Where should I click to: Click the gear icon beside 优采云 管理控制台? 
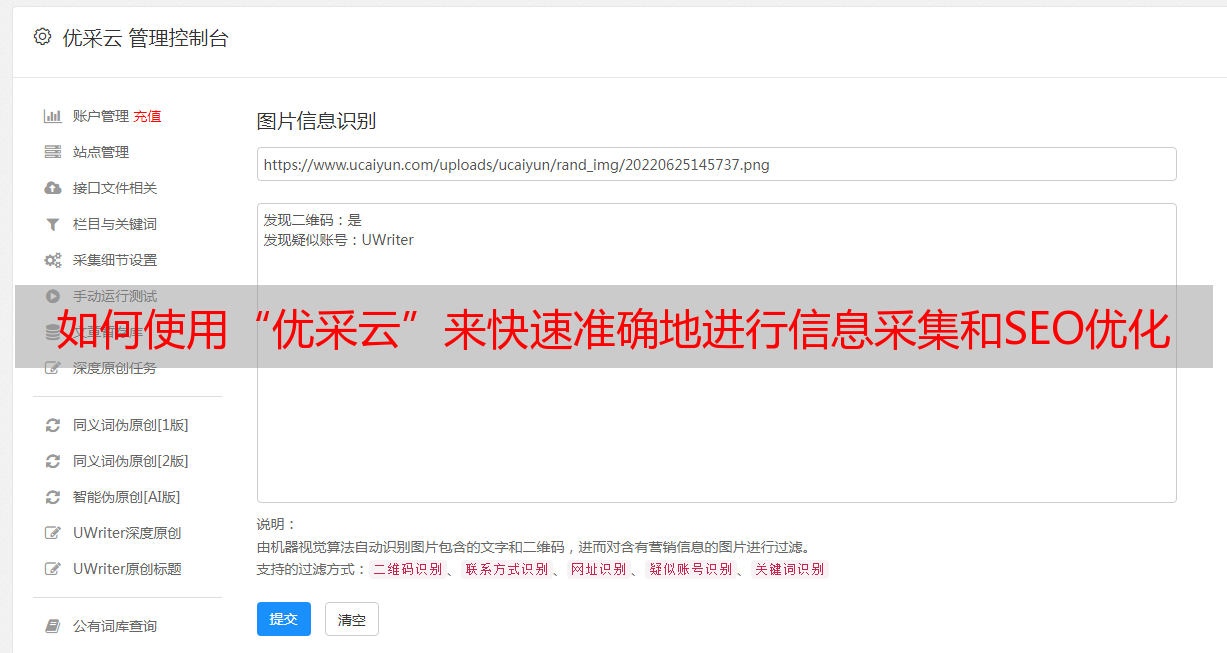42,37
